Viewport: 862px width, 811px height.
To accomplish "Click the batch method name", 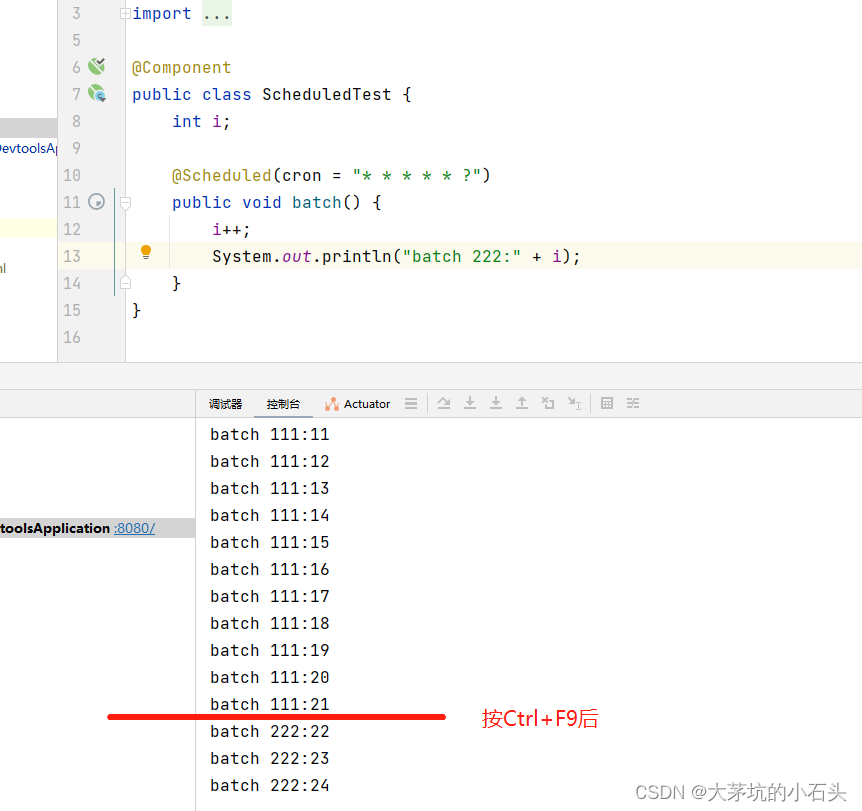I will [317, 202].
